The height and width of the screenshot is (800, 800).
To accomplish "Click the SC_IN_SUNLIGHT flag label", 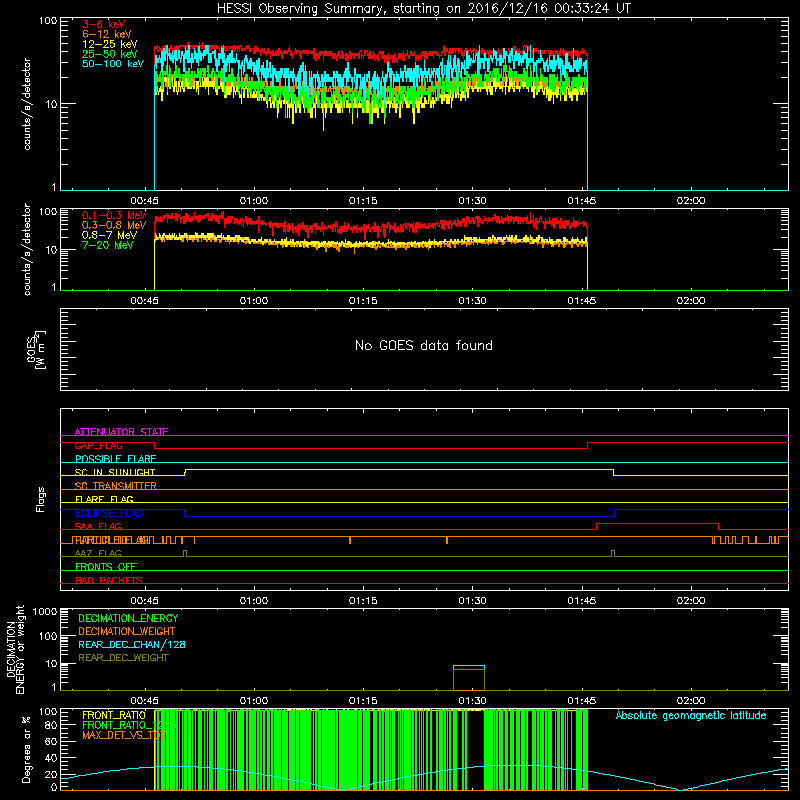I will coord(115,472).
